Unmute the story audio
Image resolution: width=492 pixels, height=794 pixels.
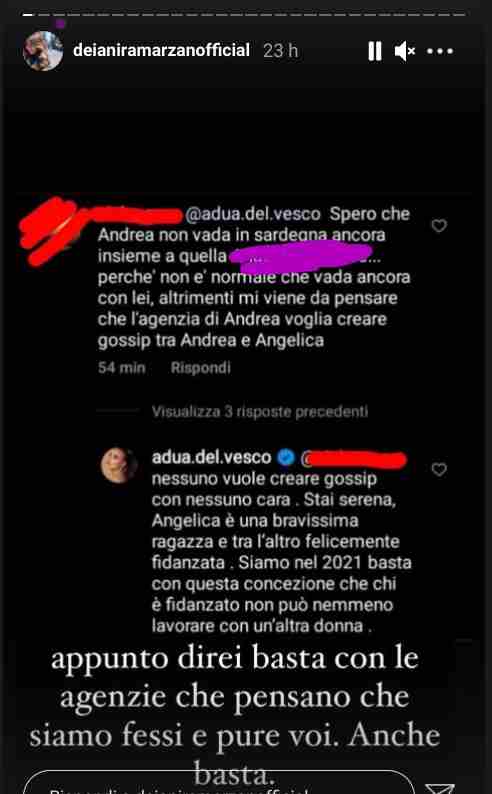[x=405, y=51]
